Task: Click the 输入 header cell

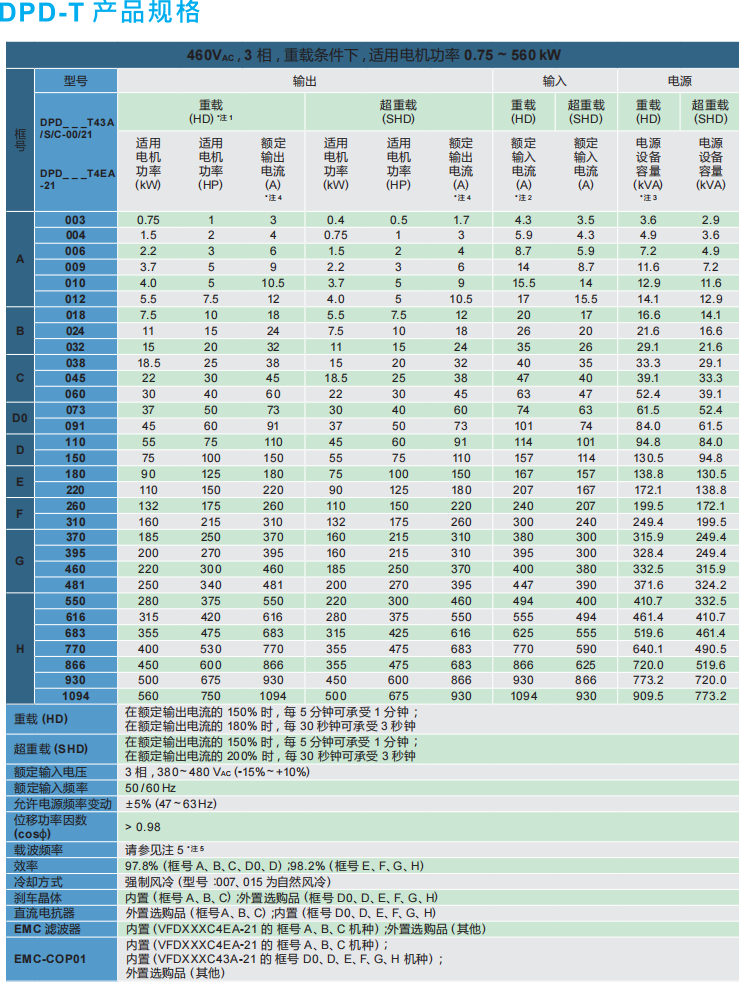Action: 555,81
